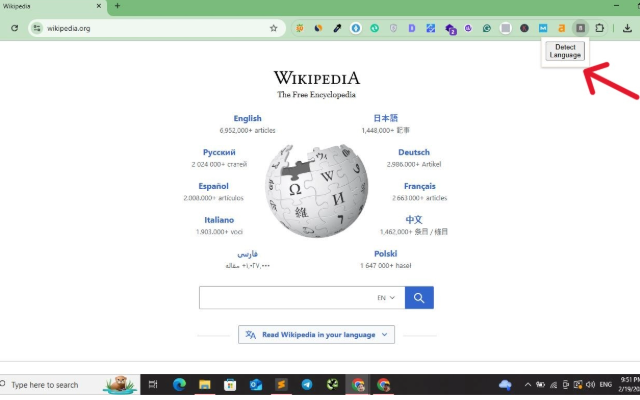This screenshot has height=400, width=640.
Task: Open Sublime Text from the taskbar
Action: point(281,384)
